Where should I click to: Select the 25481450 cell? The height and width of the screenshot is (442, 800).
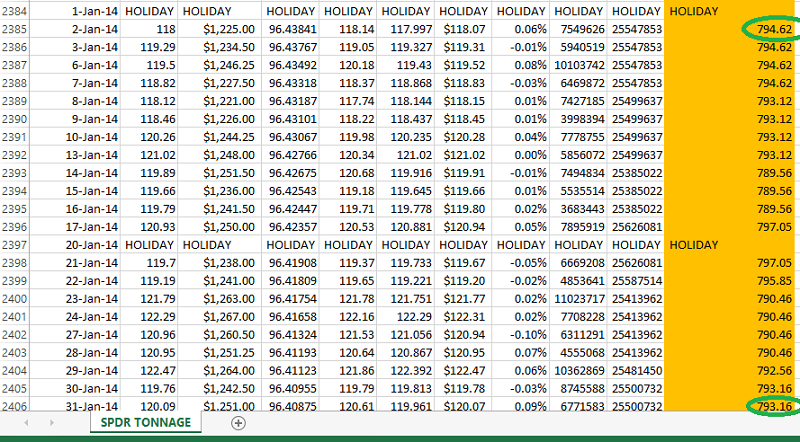tap(636, 371)
